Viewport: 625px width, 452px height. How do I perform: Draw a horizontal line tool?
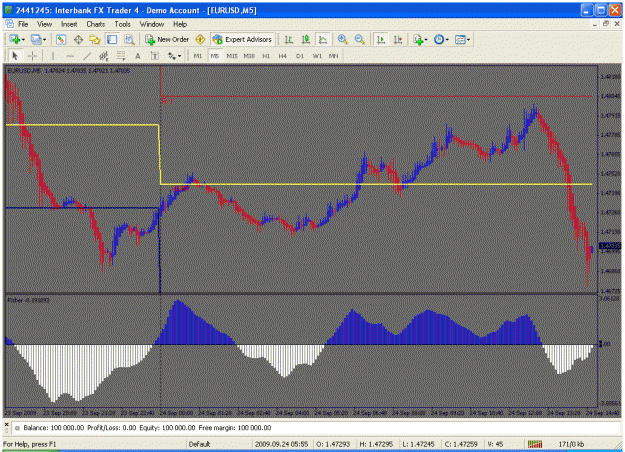coord(70,56)
